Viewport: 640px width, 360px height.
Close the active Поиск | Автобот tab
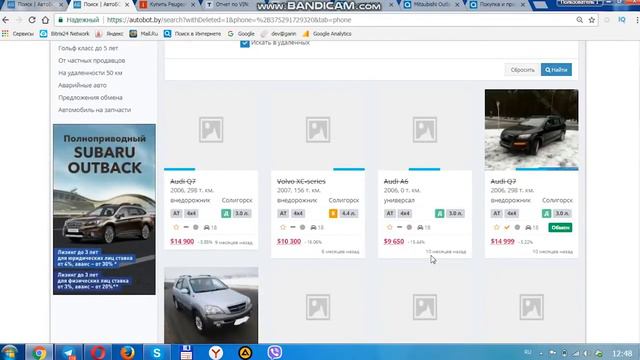click(127, 5)
